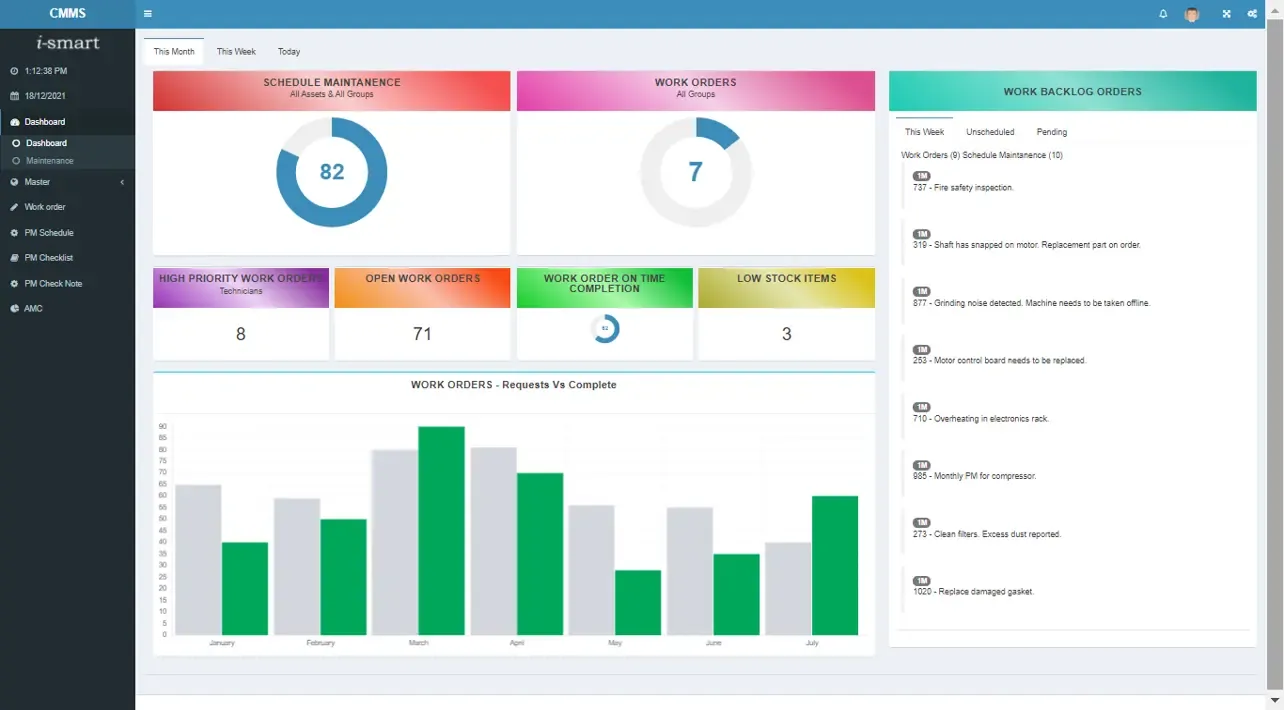The width and height of the screenshot is (1284, 710).
Task: Click the CMMS logo title
Action: [x=67, y=14]
